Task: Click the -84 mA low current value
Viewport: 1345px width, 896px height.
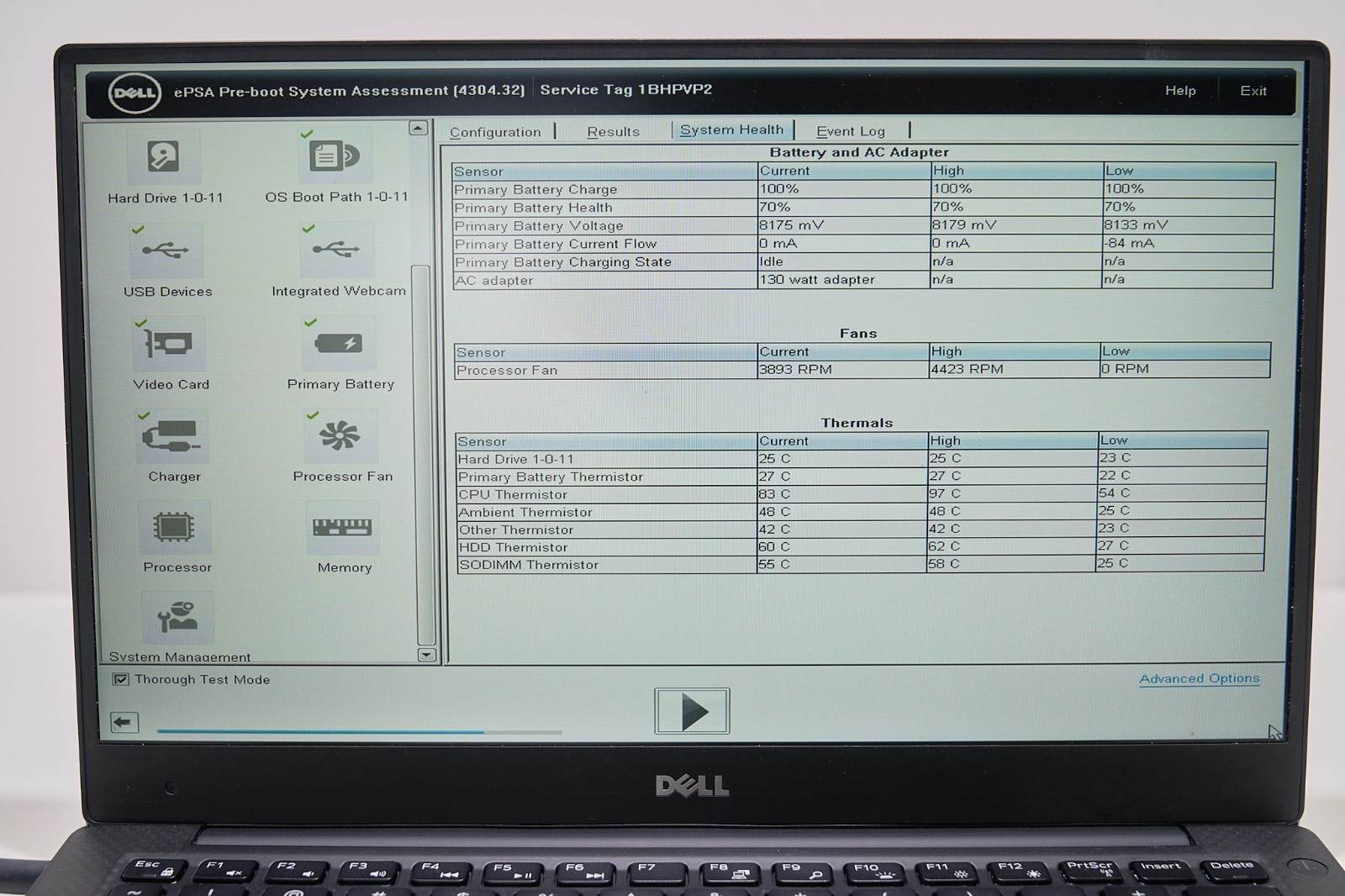Action: [1130, 243]
